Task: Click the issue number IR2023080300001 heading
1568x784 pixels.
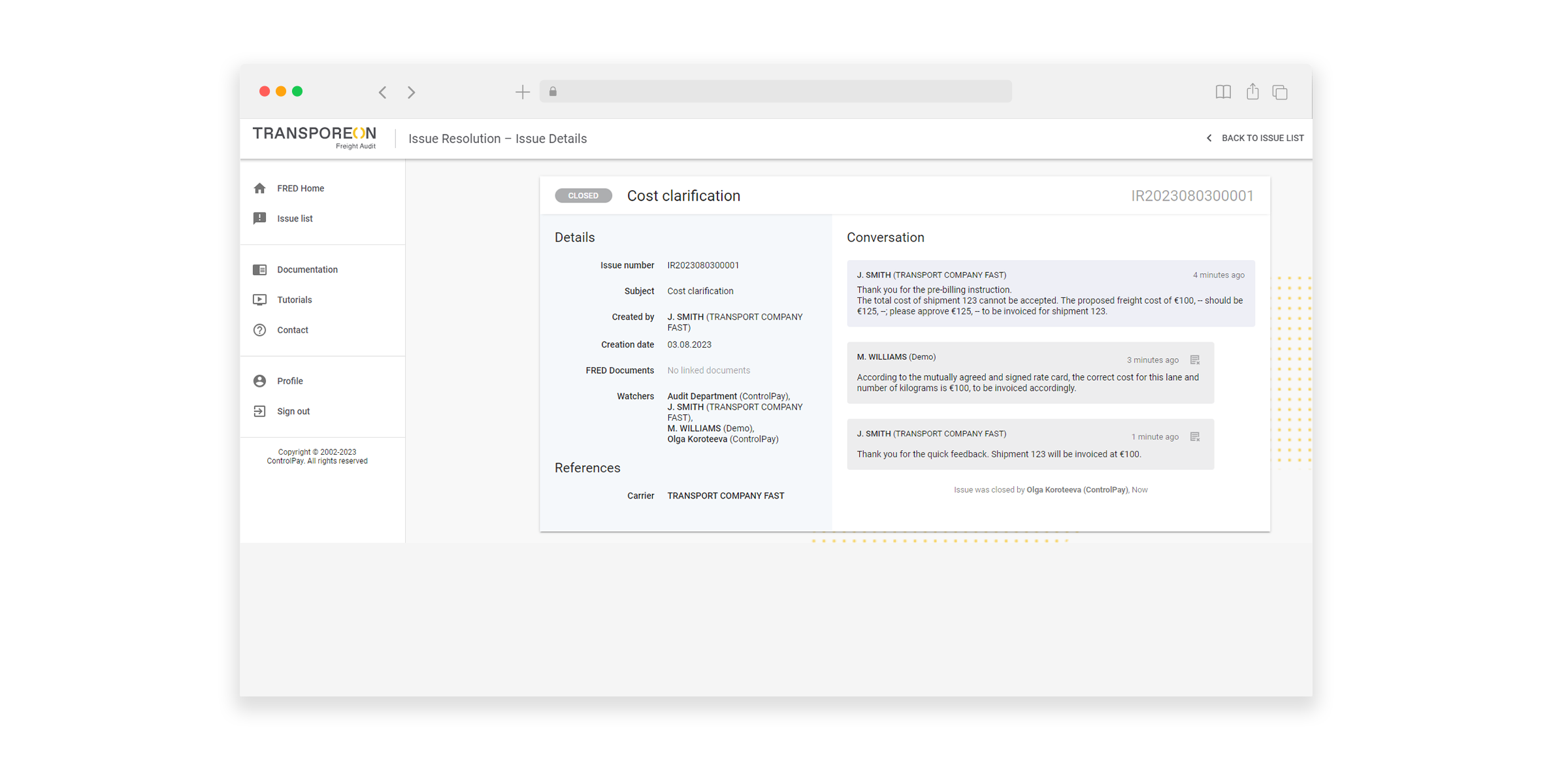Action: pos(1192,195)
